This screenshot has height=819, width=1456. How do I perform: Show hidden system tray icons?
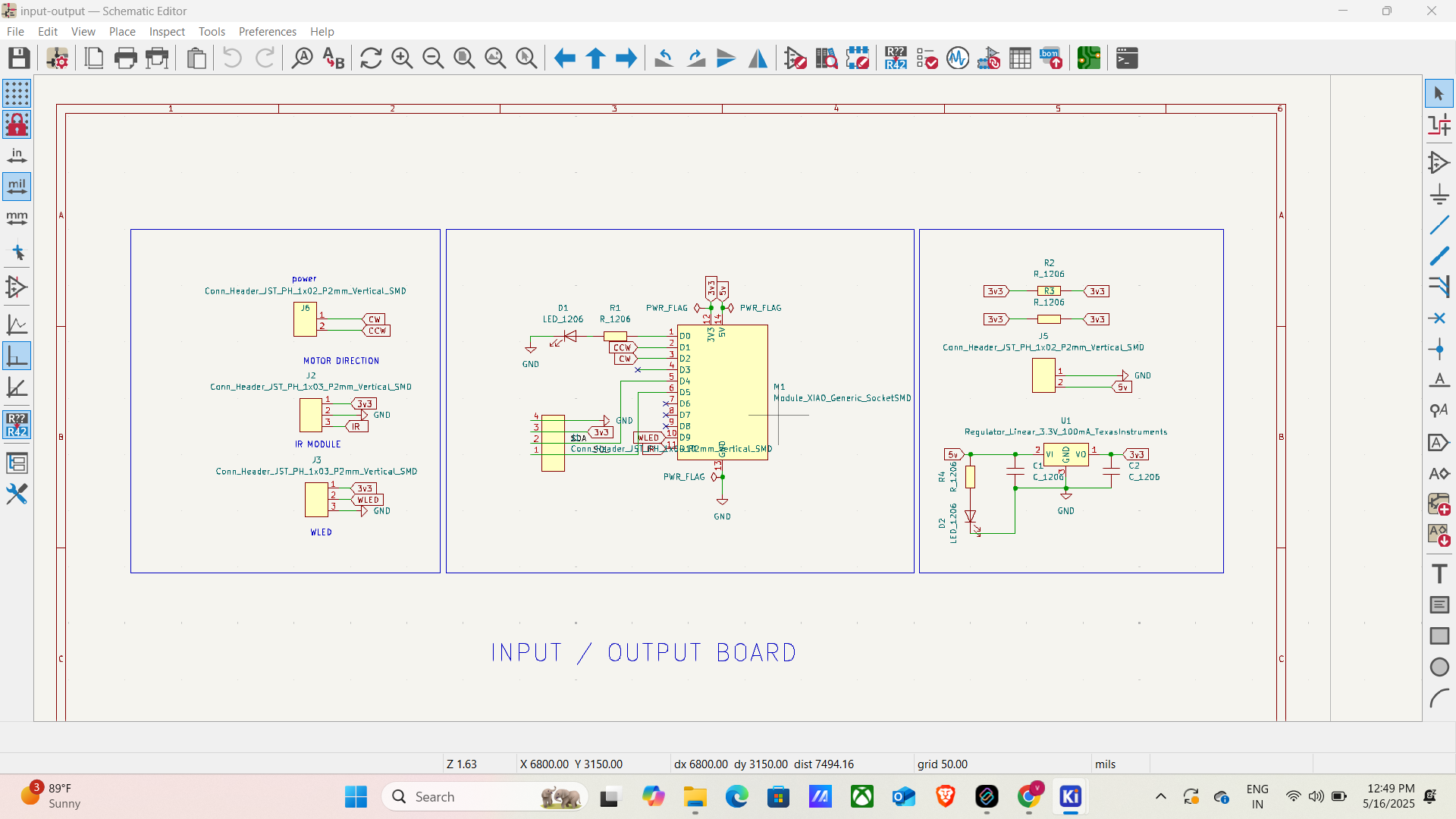click(x=1160, y=797)
